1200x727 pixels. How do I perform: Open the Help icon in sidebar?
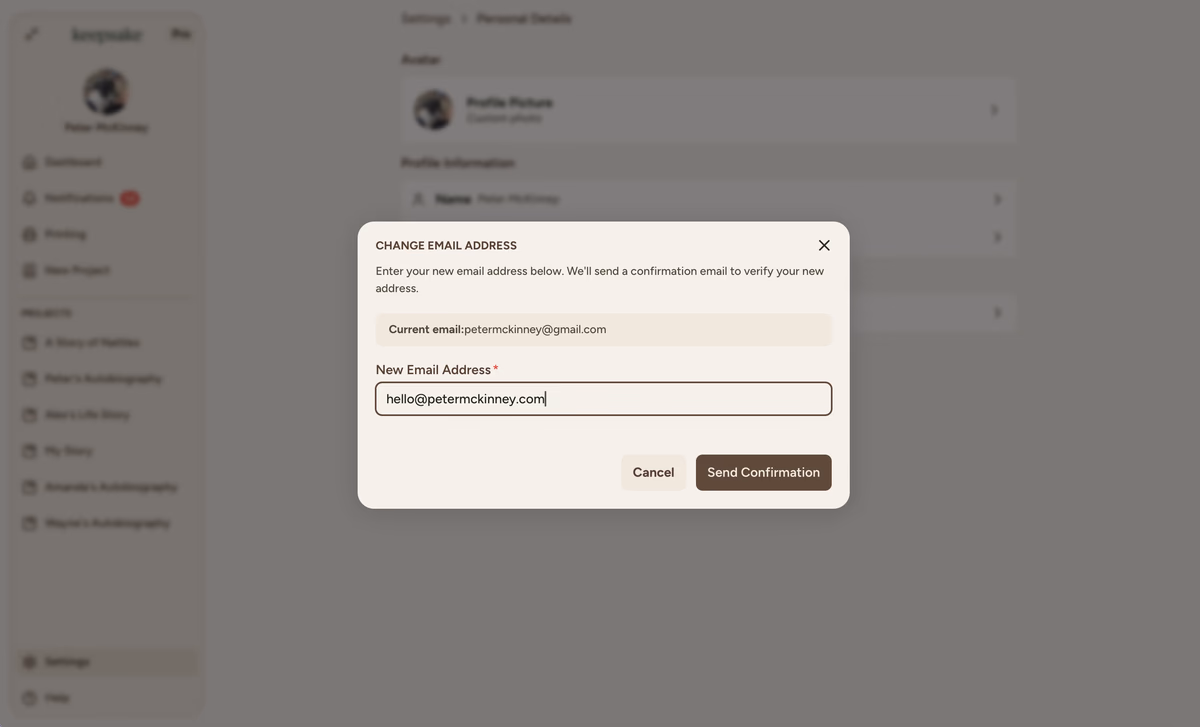[30, 698]
